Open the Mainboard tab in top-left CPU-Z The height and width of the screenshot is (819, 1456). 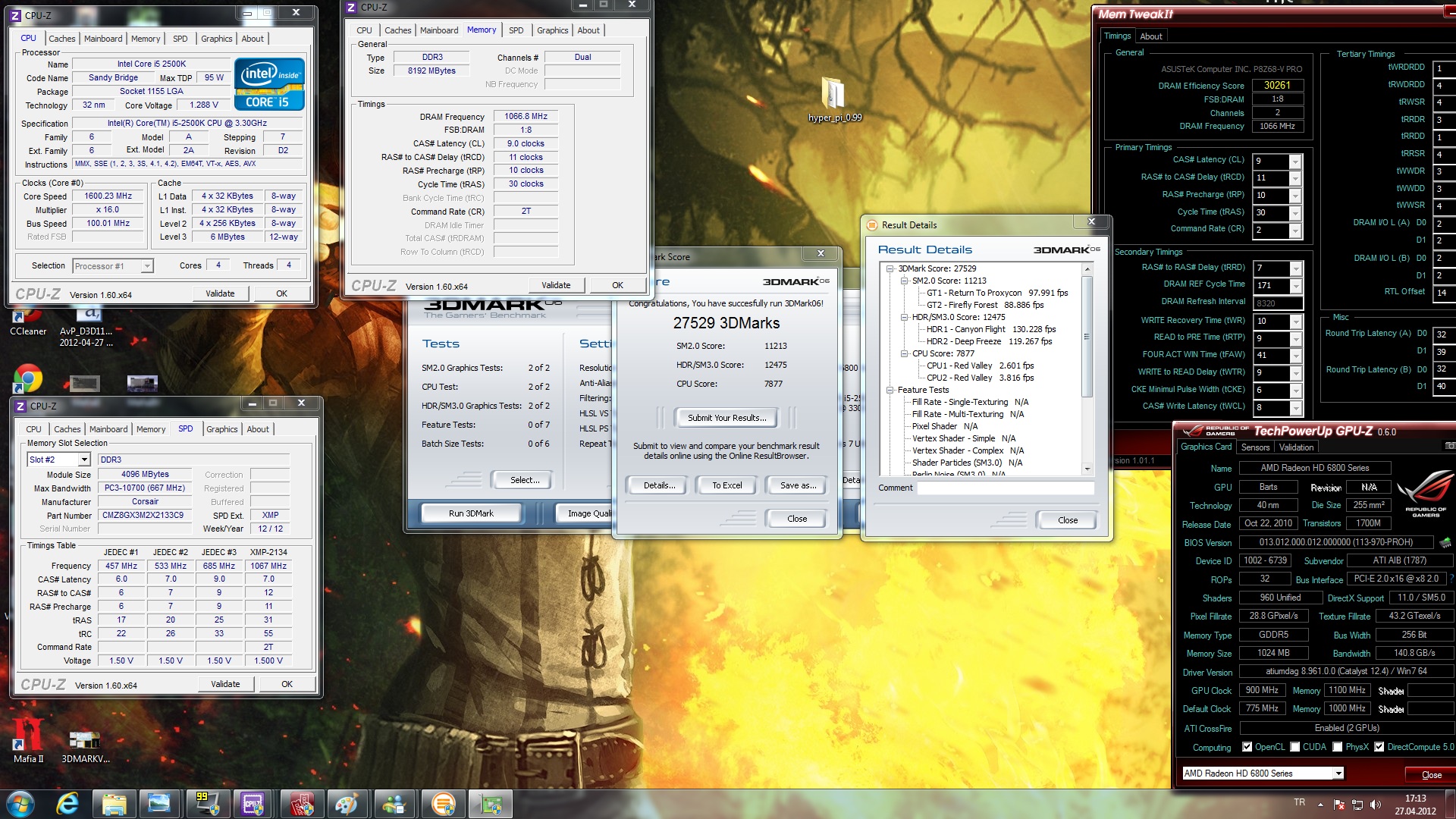(103, 39)
